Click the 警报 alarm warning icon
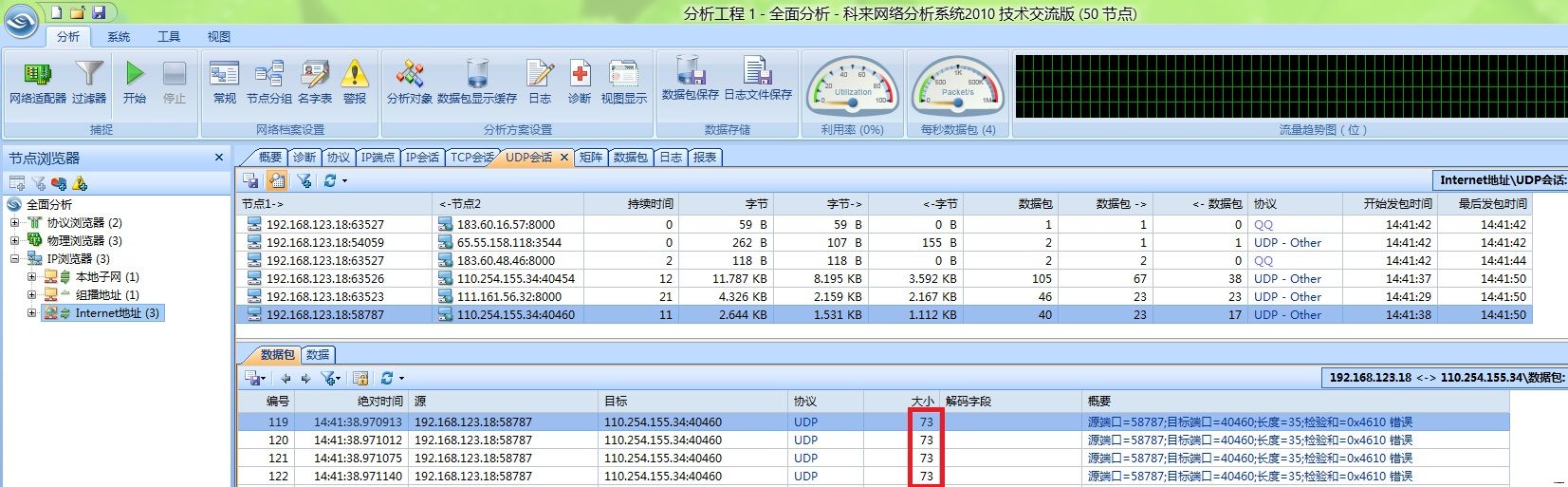The height and width of the screenshot is (487, 1568). tap(355, 83)
